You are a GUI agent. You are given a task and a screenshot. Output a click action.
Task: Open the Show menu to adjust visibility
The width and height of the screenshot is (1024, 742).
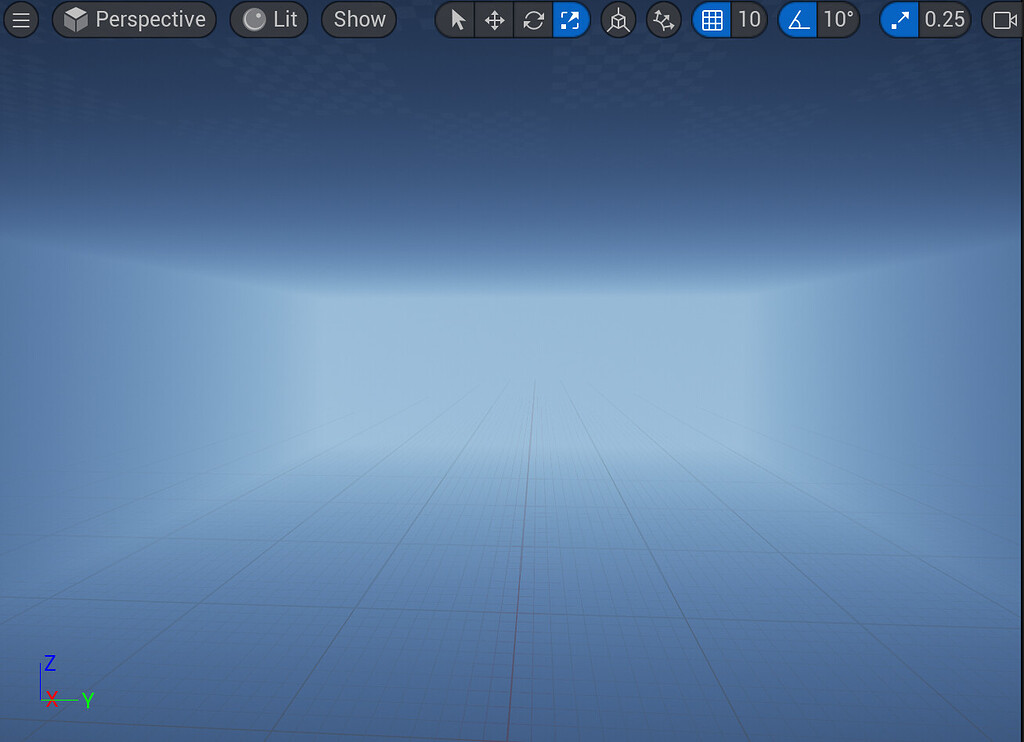(358, 19)
